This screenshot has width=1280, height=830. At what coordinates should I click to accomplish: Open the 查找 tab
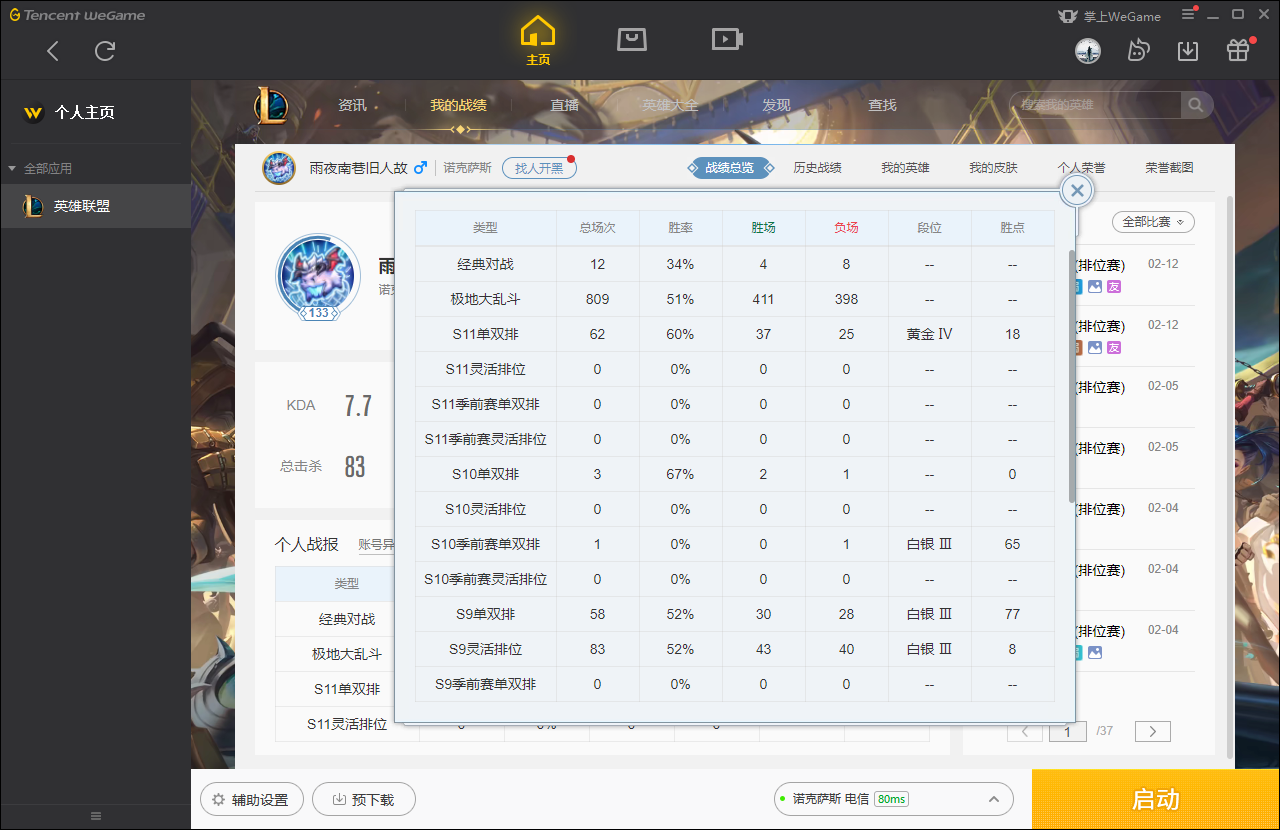[x=882, y=105]
